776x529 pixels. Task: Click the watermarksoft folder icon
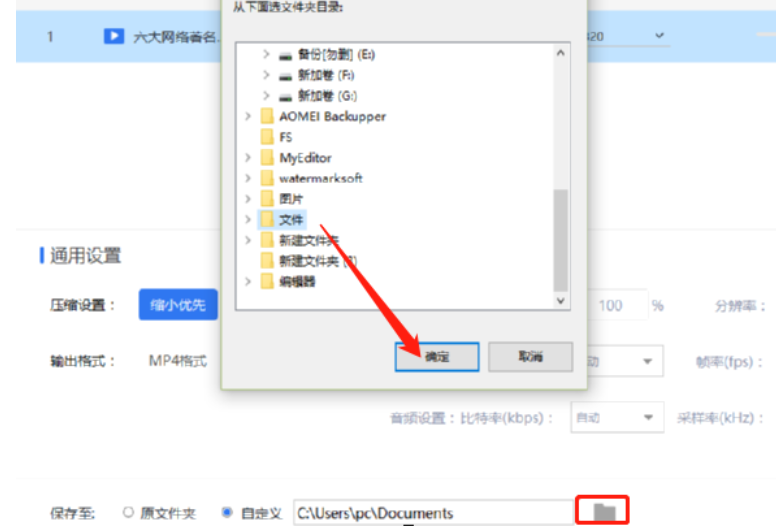(267, 178)
